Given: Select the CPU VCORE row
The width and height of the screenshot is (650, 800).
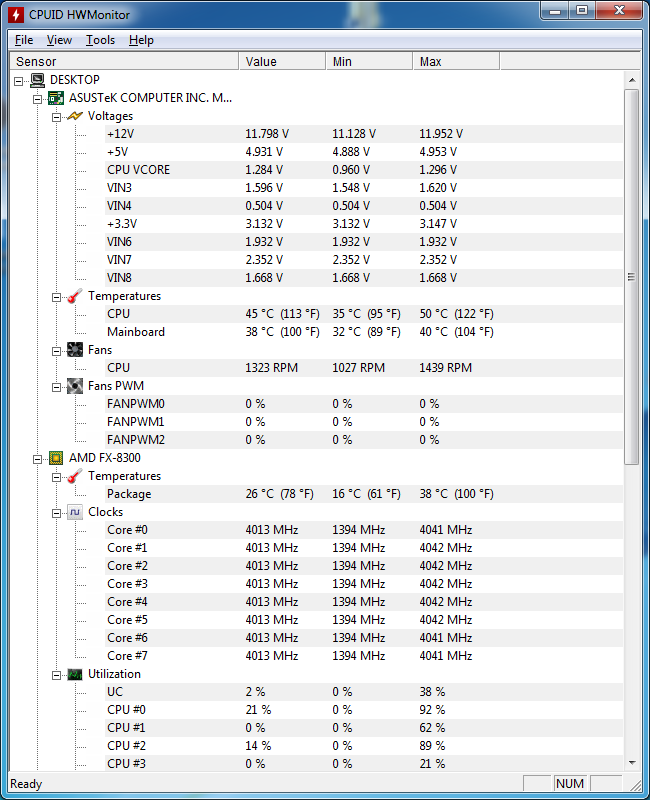Looking at the screenshot, I should click(138, 170).
